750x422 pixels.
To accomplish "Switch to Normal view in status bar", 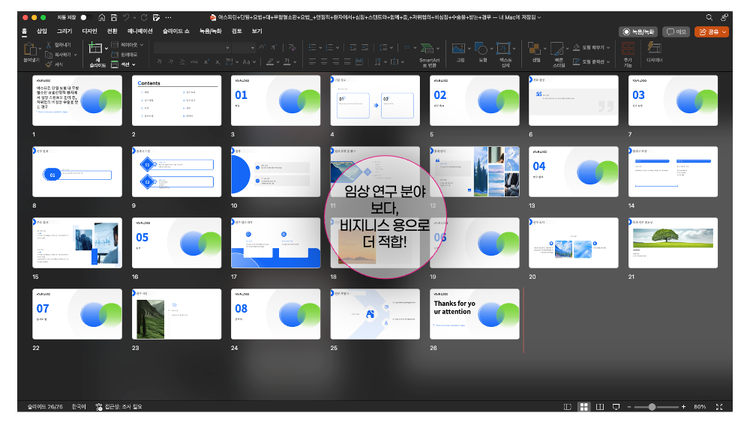I will pos(568,407).
